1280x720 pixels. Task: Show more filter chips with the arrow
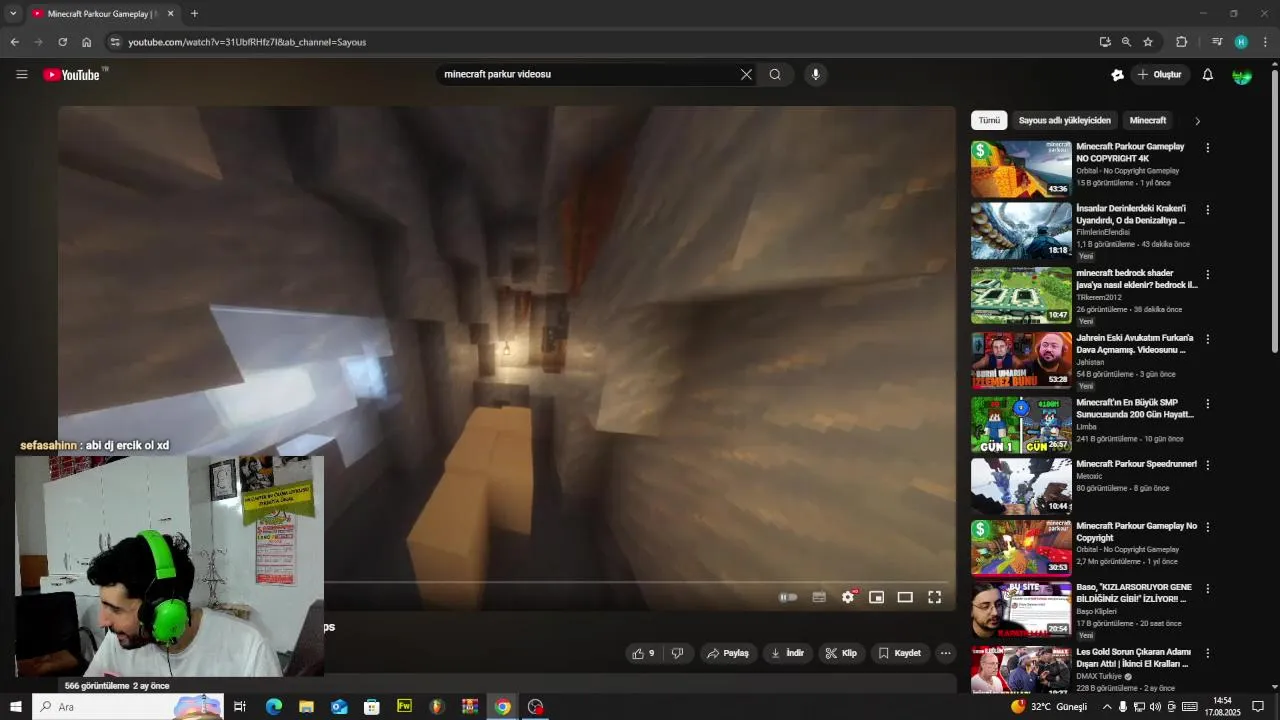[x=1197, y=121]
